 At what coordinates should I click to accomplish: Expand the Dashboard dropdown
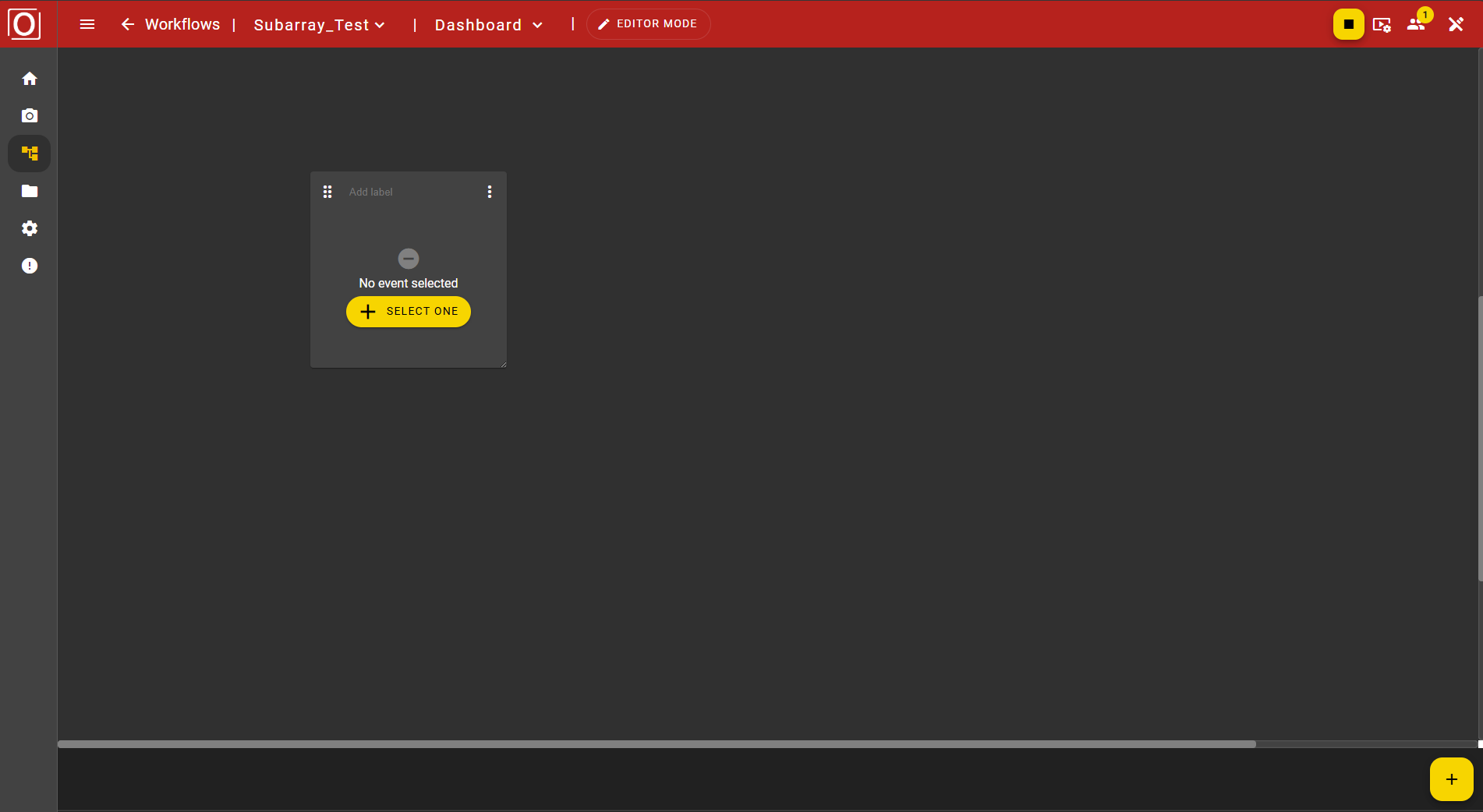click(489, 25)
